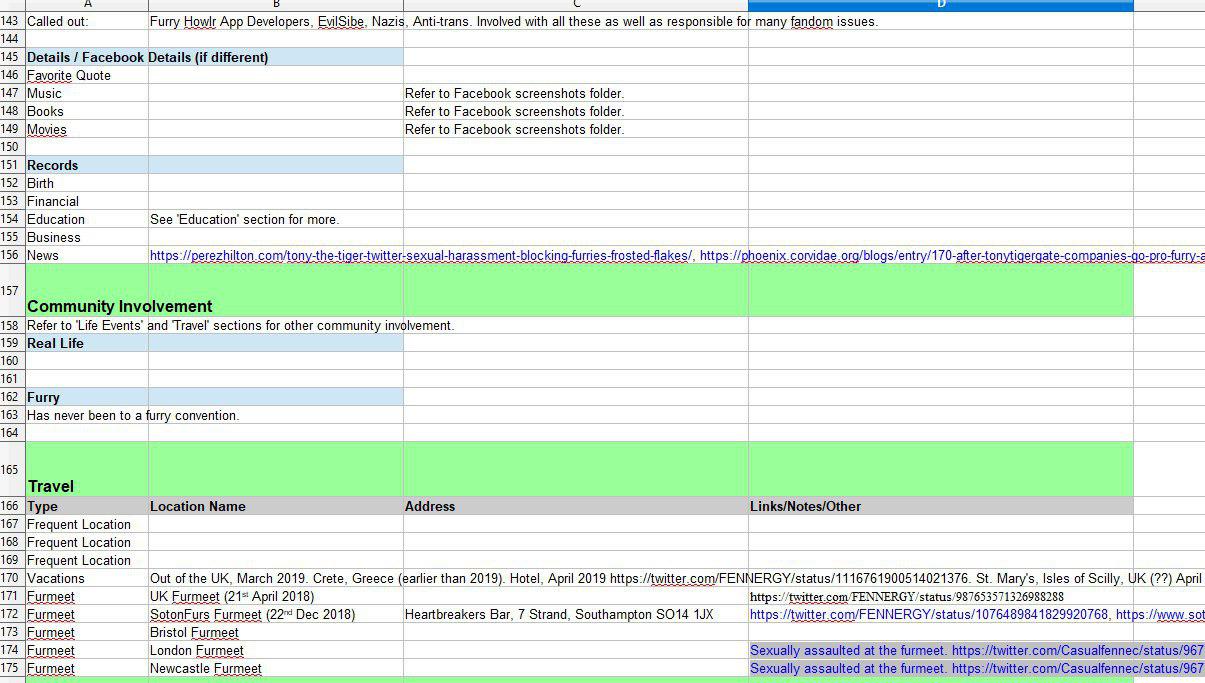This screenshot has width=1205, height=683.
Task: Select the 'Bristol Furmeet' cell
Action: pyautogui.click(x=276, y=632)
